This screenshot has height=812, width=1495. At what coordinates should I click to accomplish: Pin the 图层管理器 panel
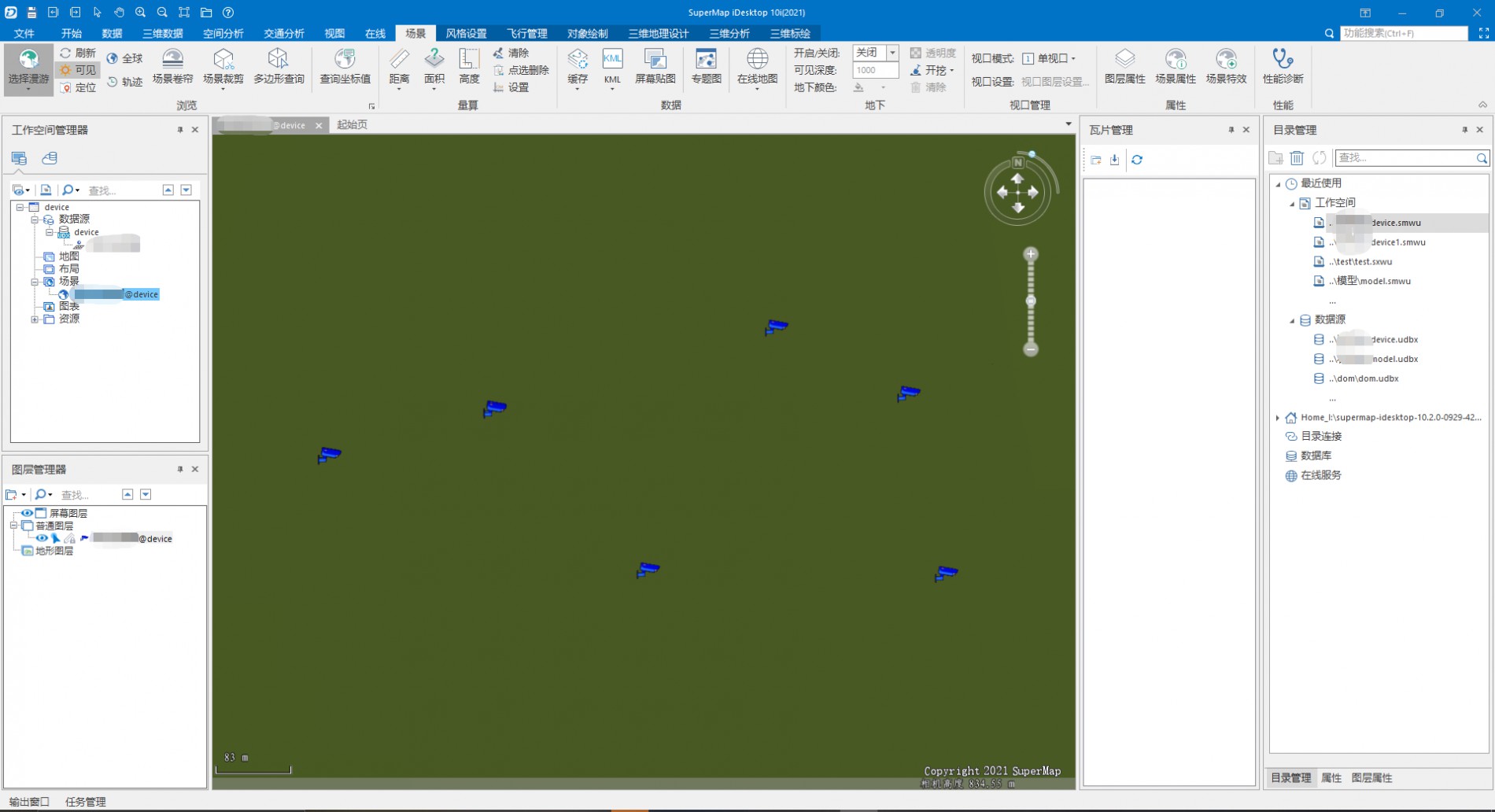pyautogui.click(x=180, y=469)
